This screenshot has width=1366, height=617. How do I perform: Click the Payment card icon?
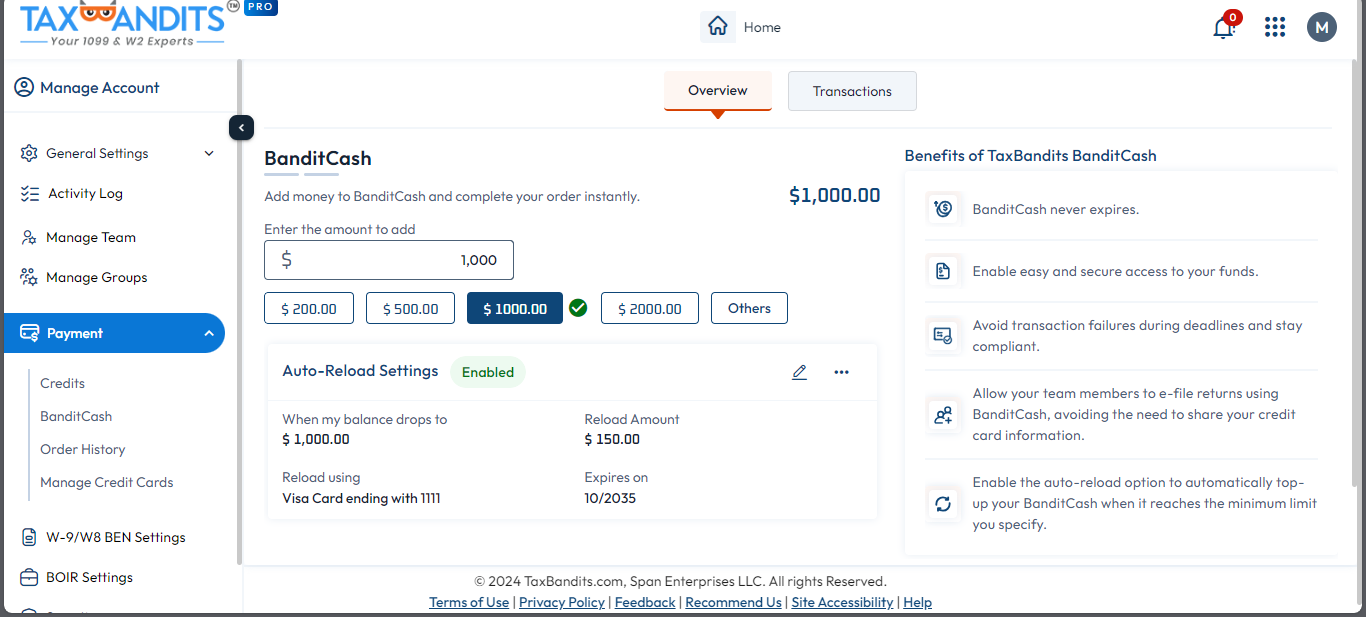(30, 333)
